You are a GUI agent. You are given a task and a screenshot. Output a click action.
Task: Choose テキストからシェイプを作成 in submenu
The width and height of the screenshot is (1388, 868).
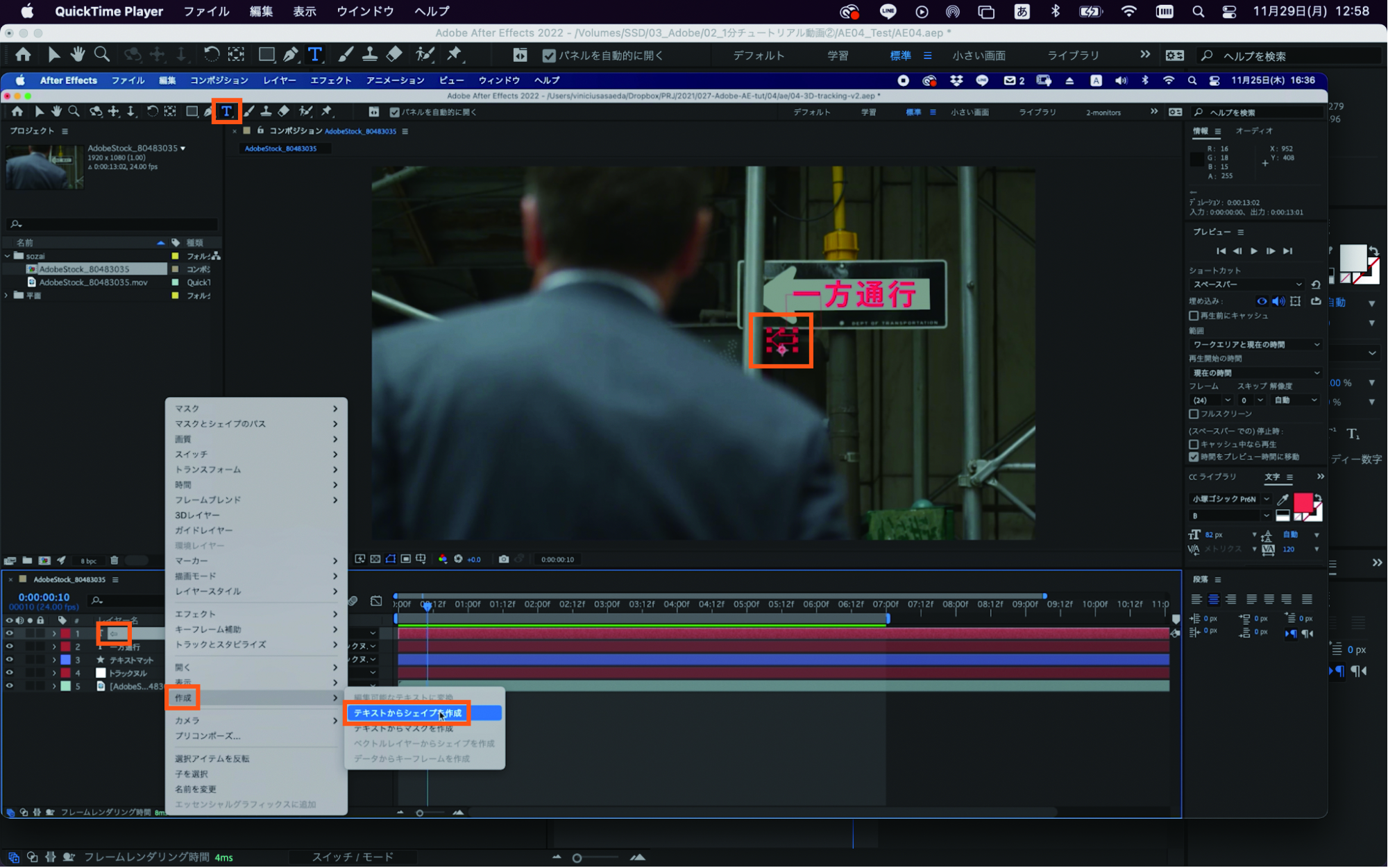408,713
